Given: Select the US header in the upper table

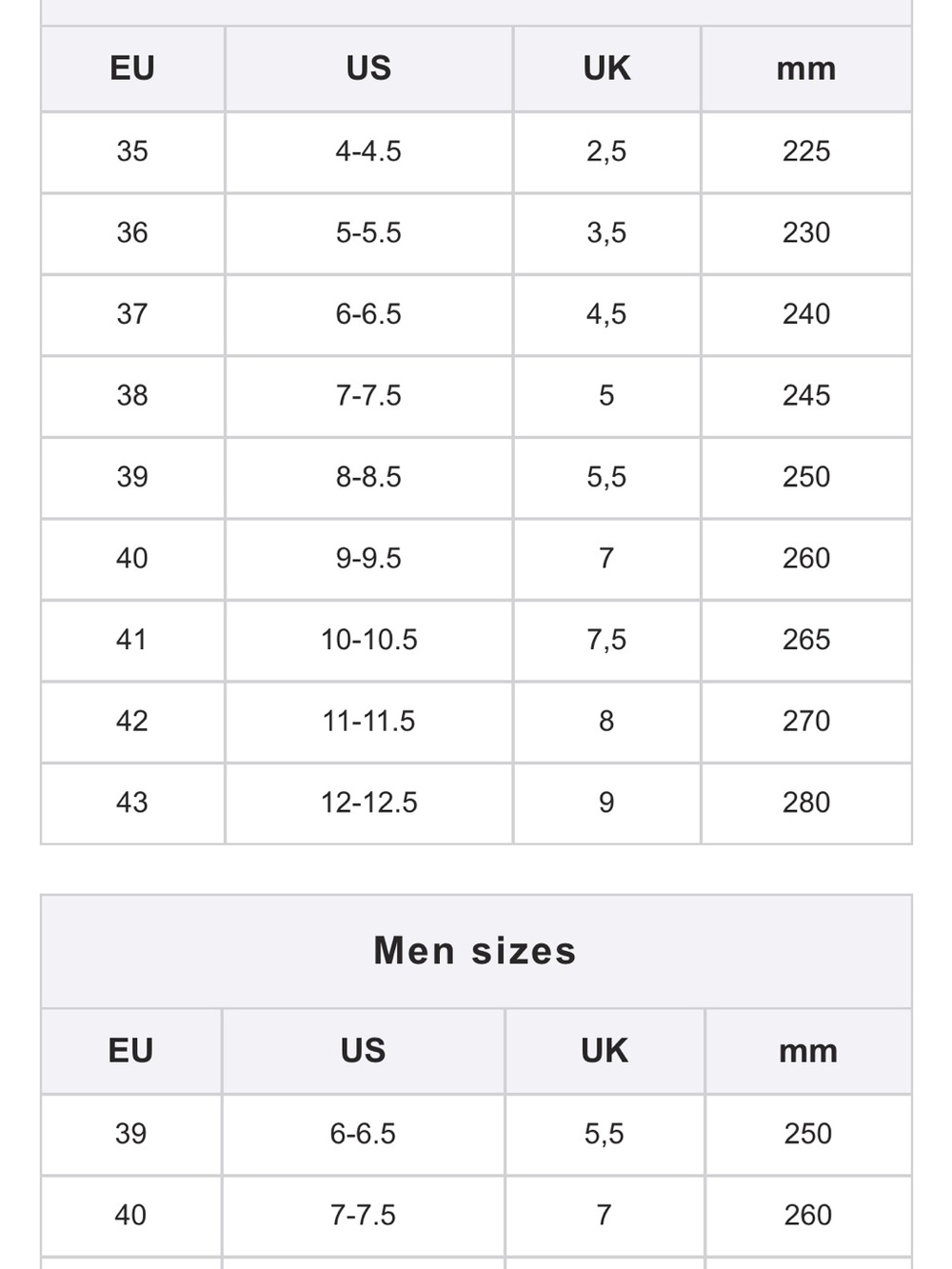Looking at the screenshot, I should tap(368, 69).
